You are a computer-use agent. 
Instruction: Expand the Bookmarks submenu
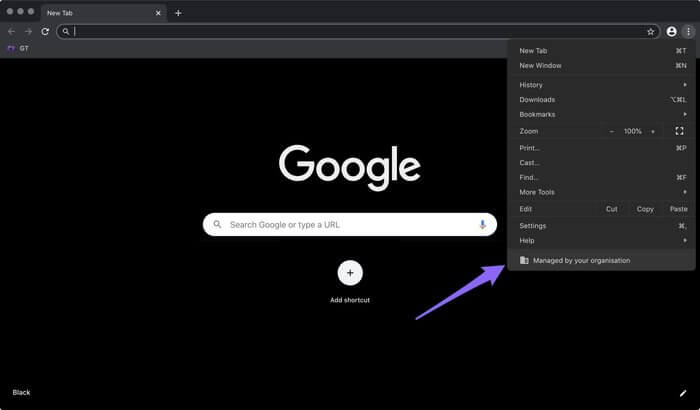click(x=600, y=114)
